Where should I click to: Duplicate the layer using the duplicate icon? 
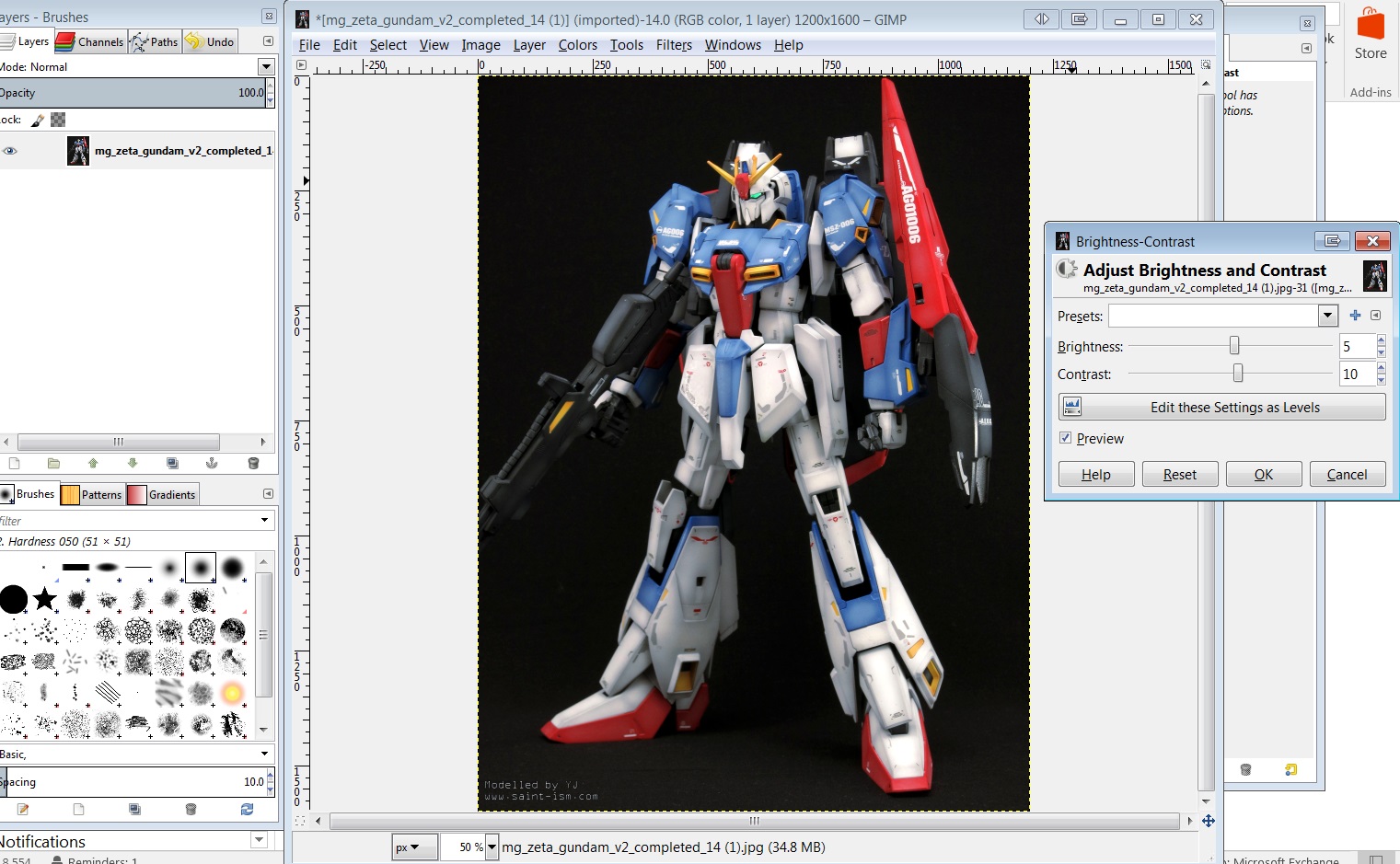[172, 463]
